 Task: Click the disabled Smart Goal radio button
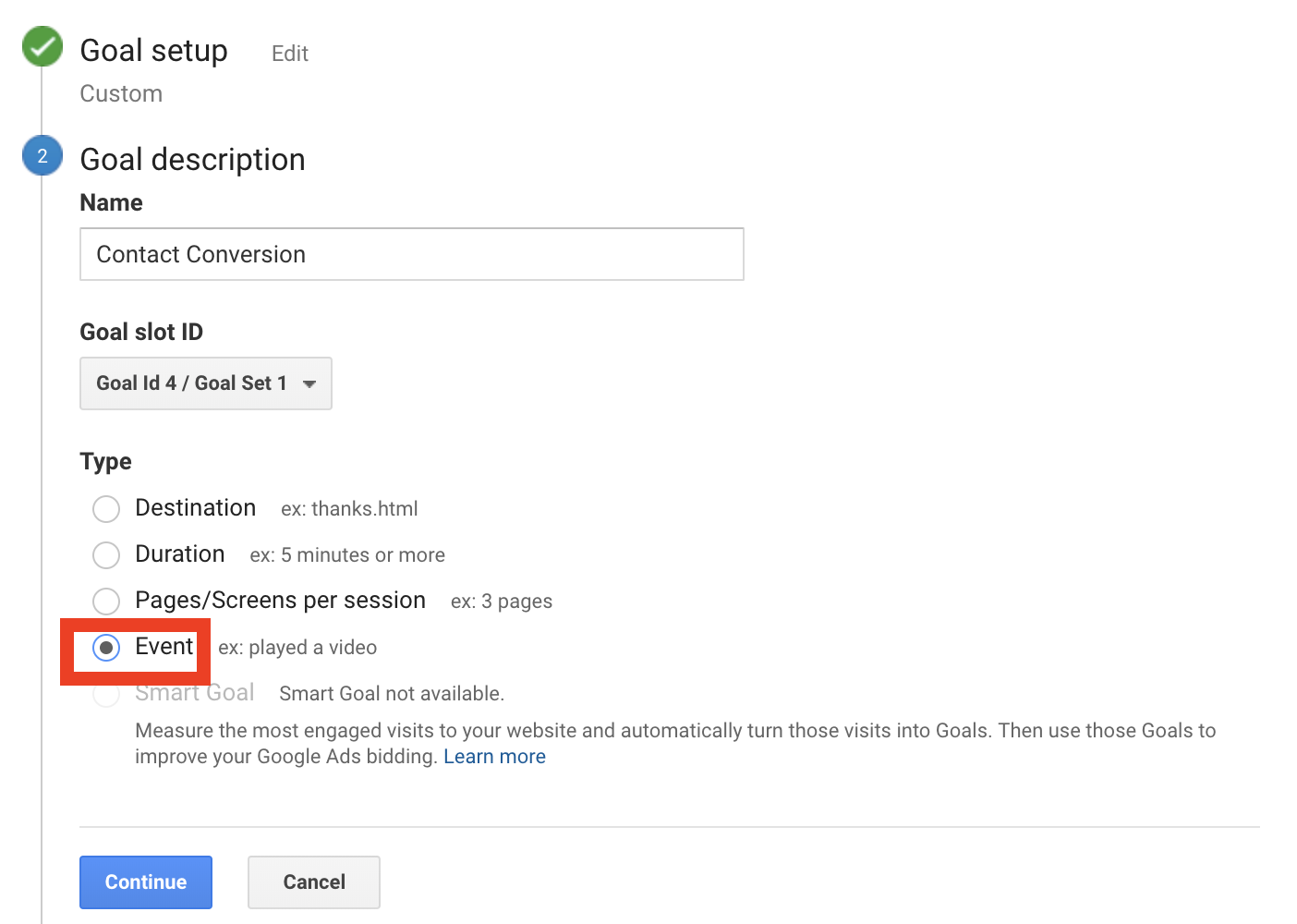pos(106,695)
